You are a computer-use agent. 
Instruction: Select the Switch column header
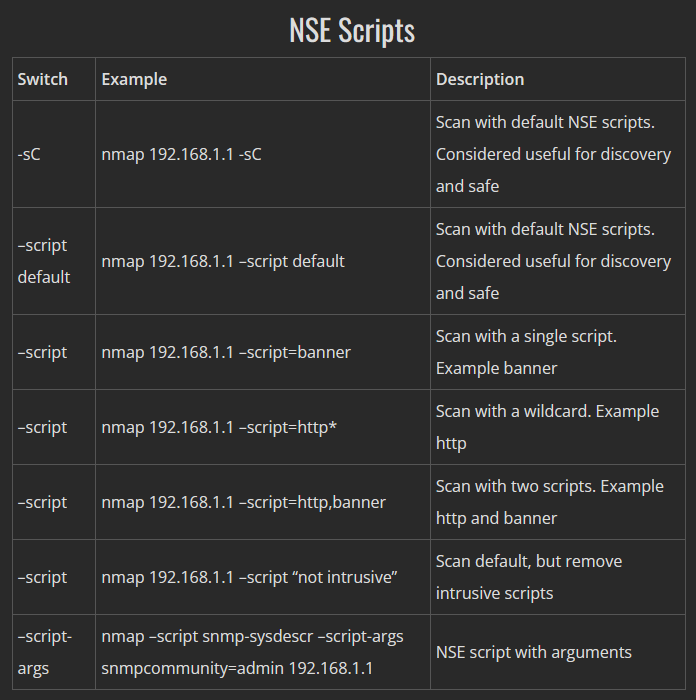(x=42, y=79)
